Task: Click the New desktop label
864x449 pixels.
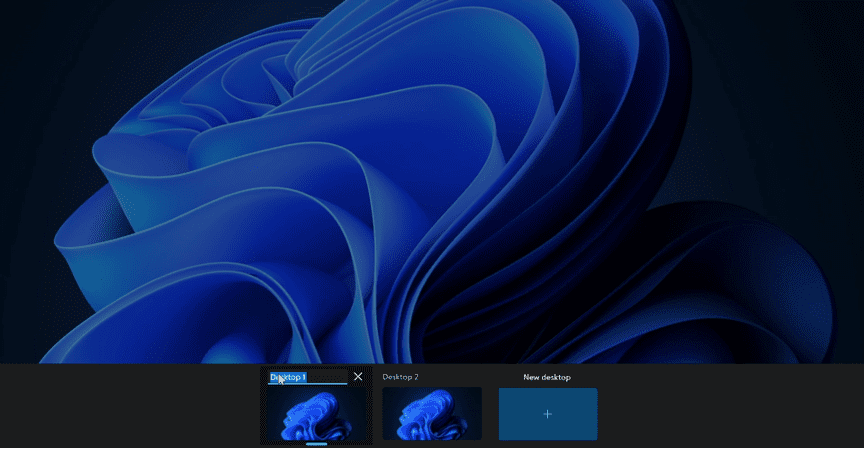Action: pos(547,377)
